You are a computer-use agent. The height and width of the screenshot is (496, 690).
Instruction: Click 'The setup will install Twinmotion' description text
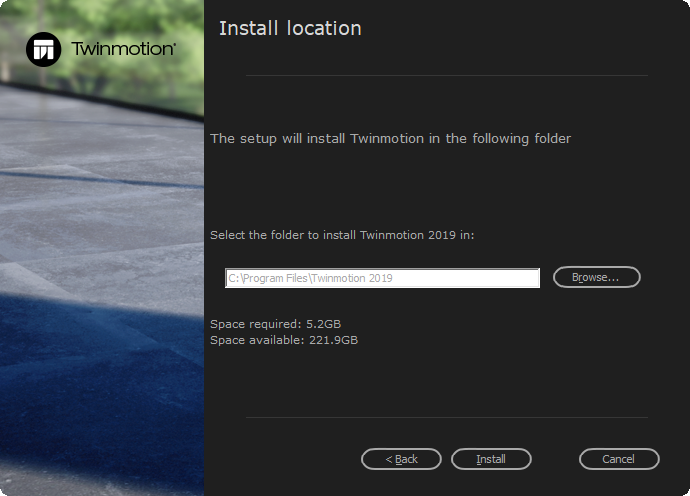click(390, 139)
